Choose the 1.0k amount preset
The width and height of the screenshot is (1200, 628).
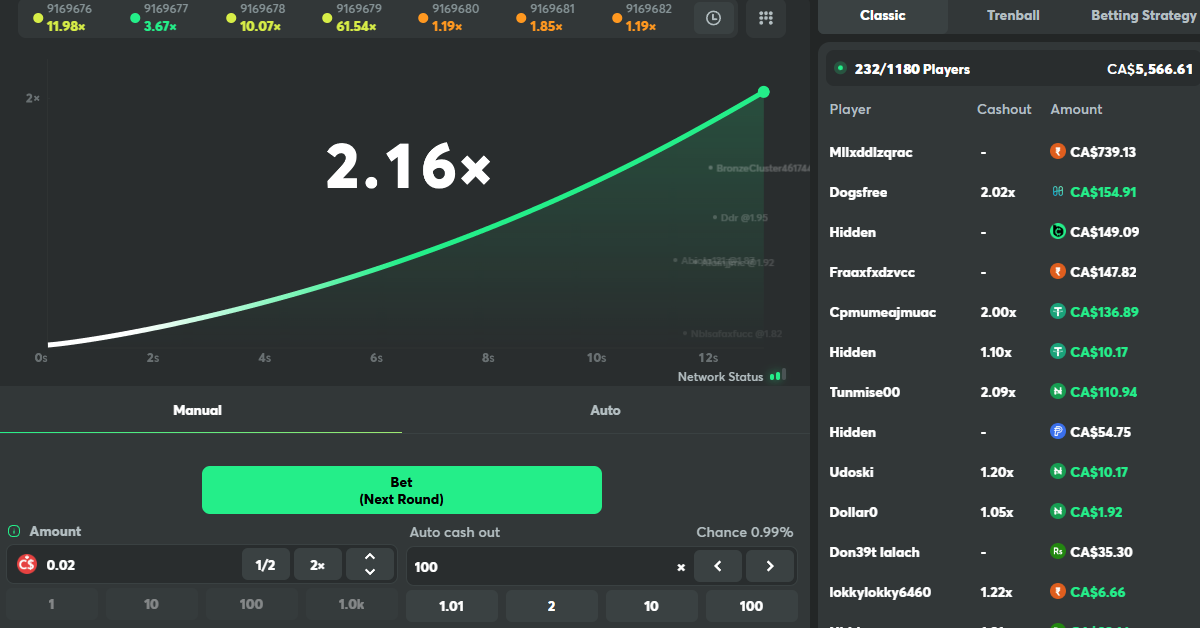point(352,604)
